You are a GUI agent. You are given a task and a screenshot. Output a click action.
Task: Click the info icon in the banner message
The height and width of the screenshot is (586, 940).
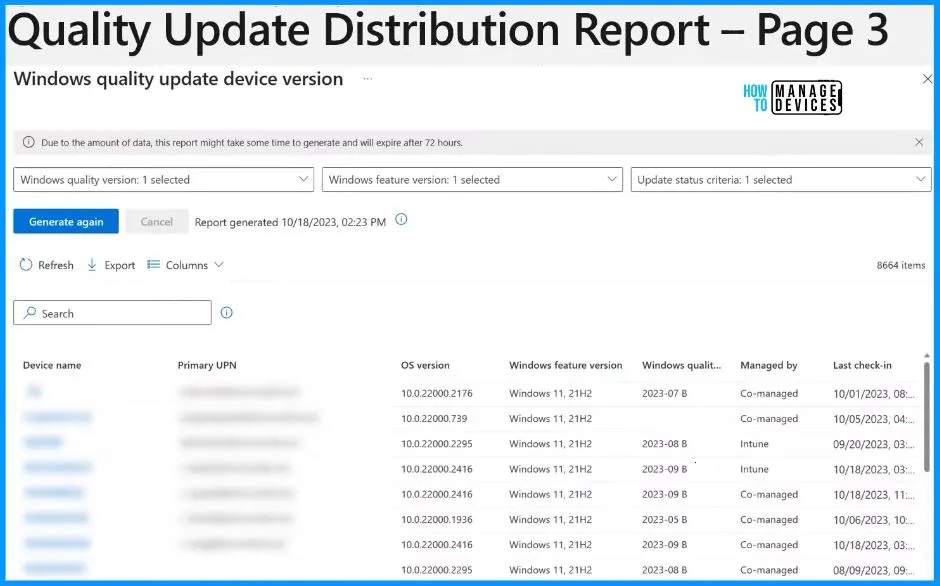(x=28, y=142)
